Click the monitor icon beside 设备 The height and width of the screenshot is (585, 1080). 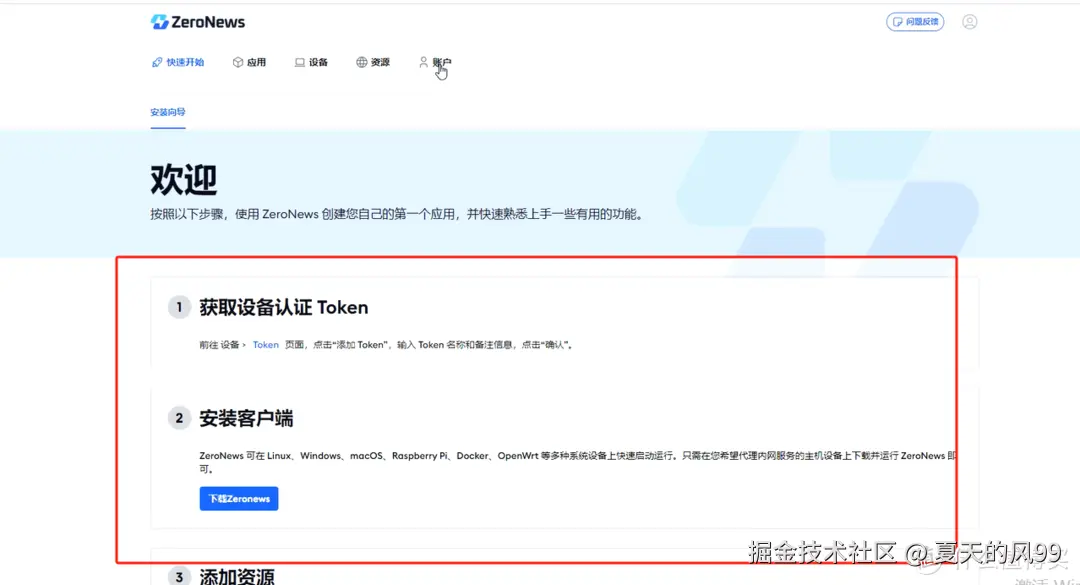(x=298, y=62)
